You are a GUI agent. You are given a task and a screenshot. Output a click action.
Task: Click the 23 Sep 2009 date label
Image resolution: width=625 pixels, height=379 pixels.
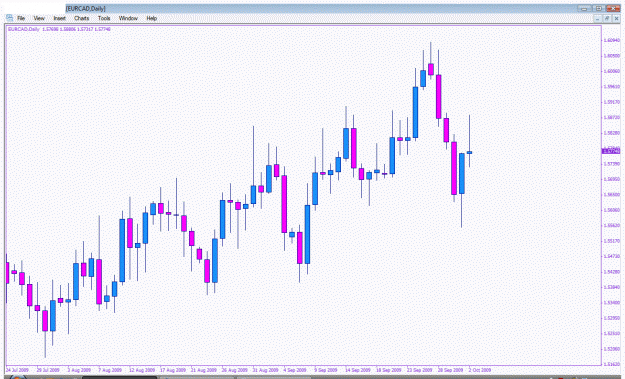tap(419, 370)
